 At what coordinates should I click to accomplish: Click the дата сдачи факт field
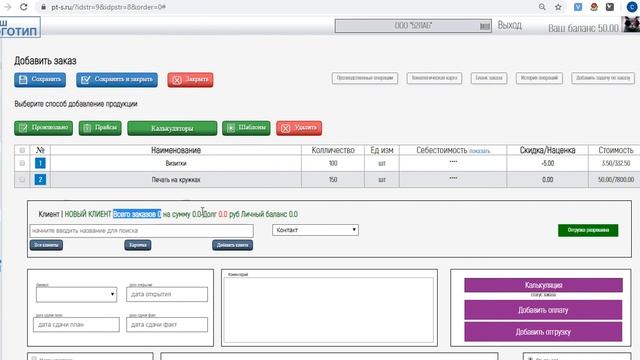tap(167, 325)
